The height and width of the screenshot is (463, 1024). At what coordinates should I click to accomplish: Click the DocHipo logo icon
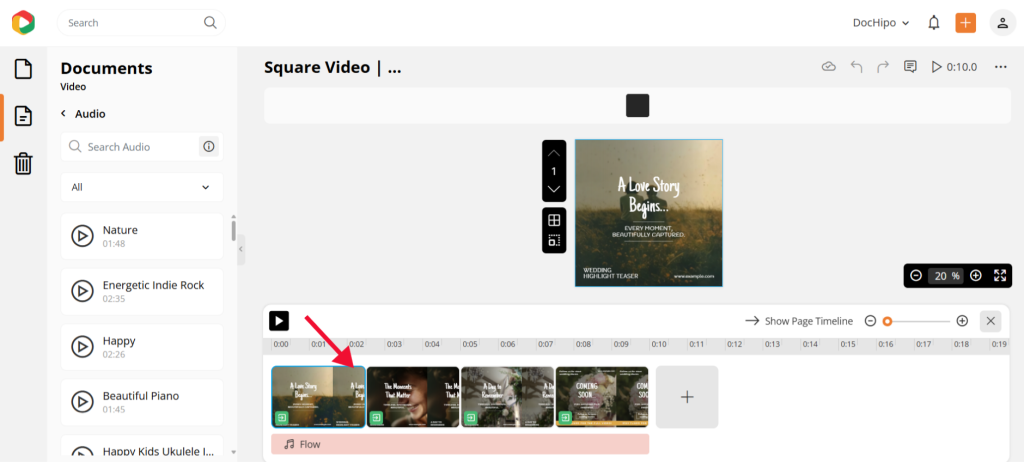click(x=23, y=23)
